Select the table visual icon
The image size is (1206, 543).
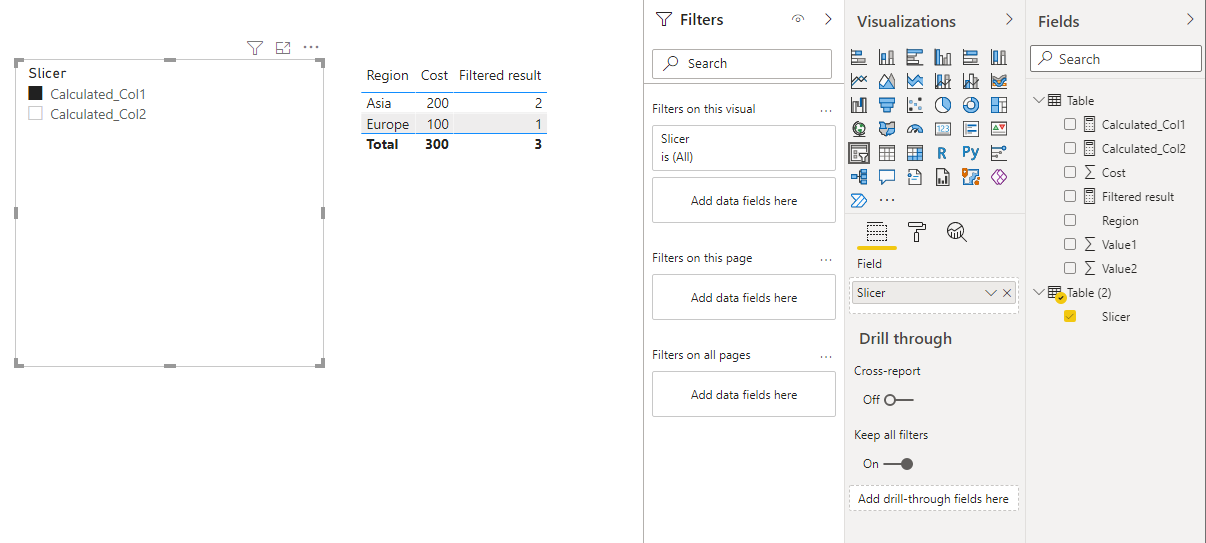887,153
